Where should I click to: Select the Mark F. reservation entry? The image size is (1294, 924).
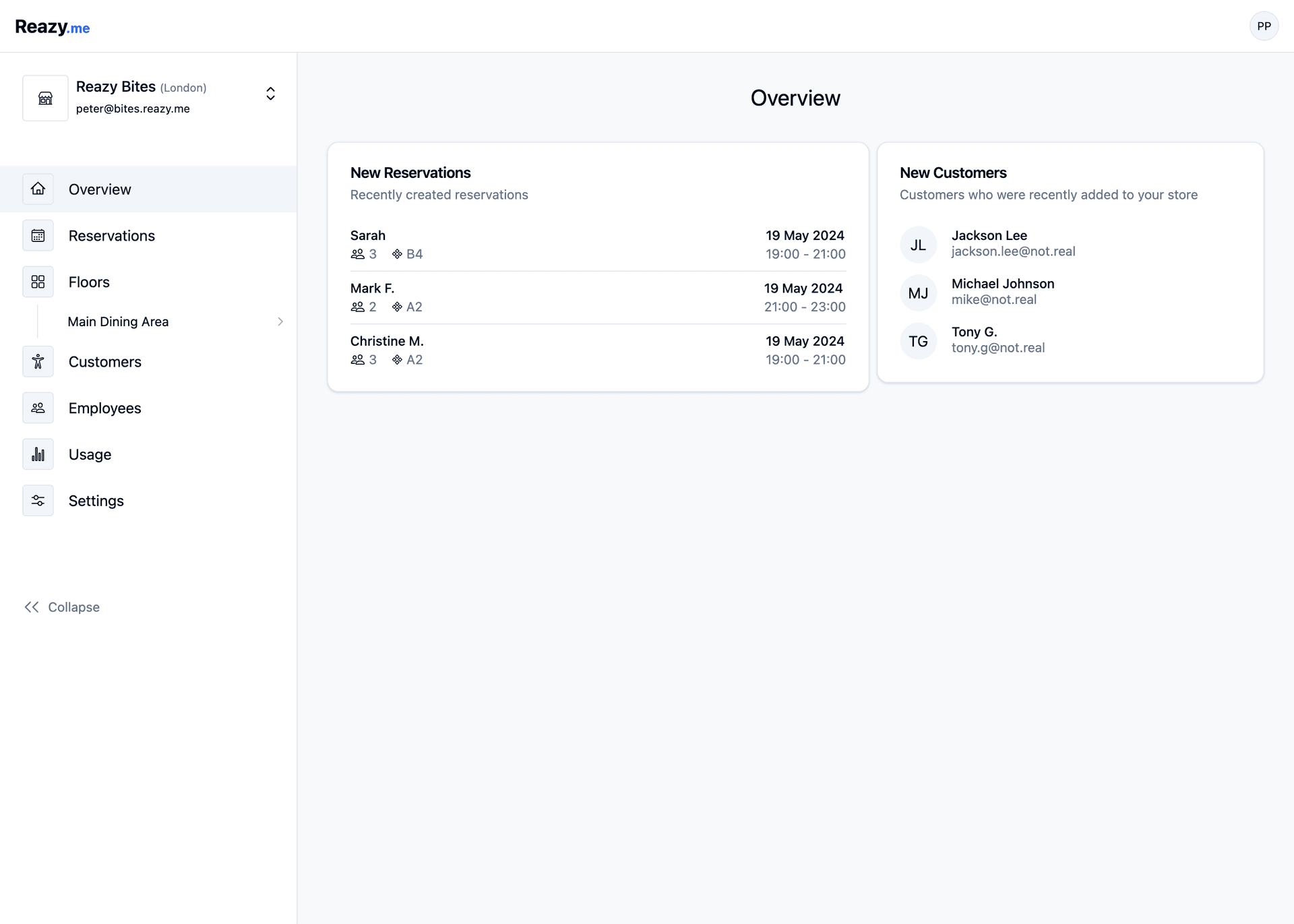(x=597, y=298)
